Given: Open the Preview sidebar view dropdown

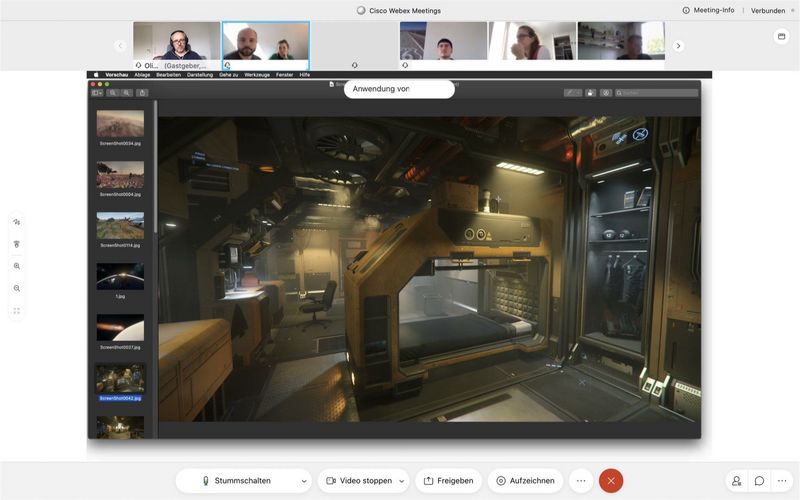Looking at the screenshot, I should coord(97,93).
